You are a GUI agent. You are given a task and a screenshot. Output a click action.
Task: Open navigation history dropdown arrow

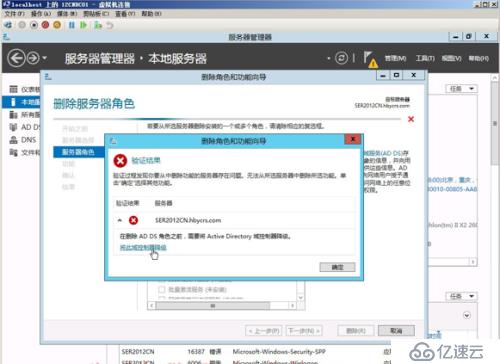(x=44, y=58)
